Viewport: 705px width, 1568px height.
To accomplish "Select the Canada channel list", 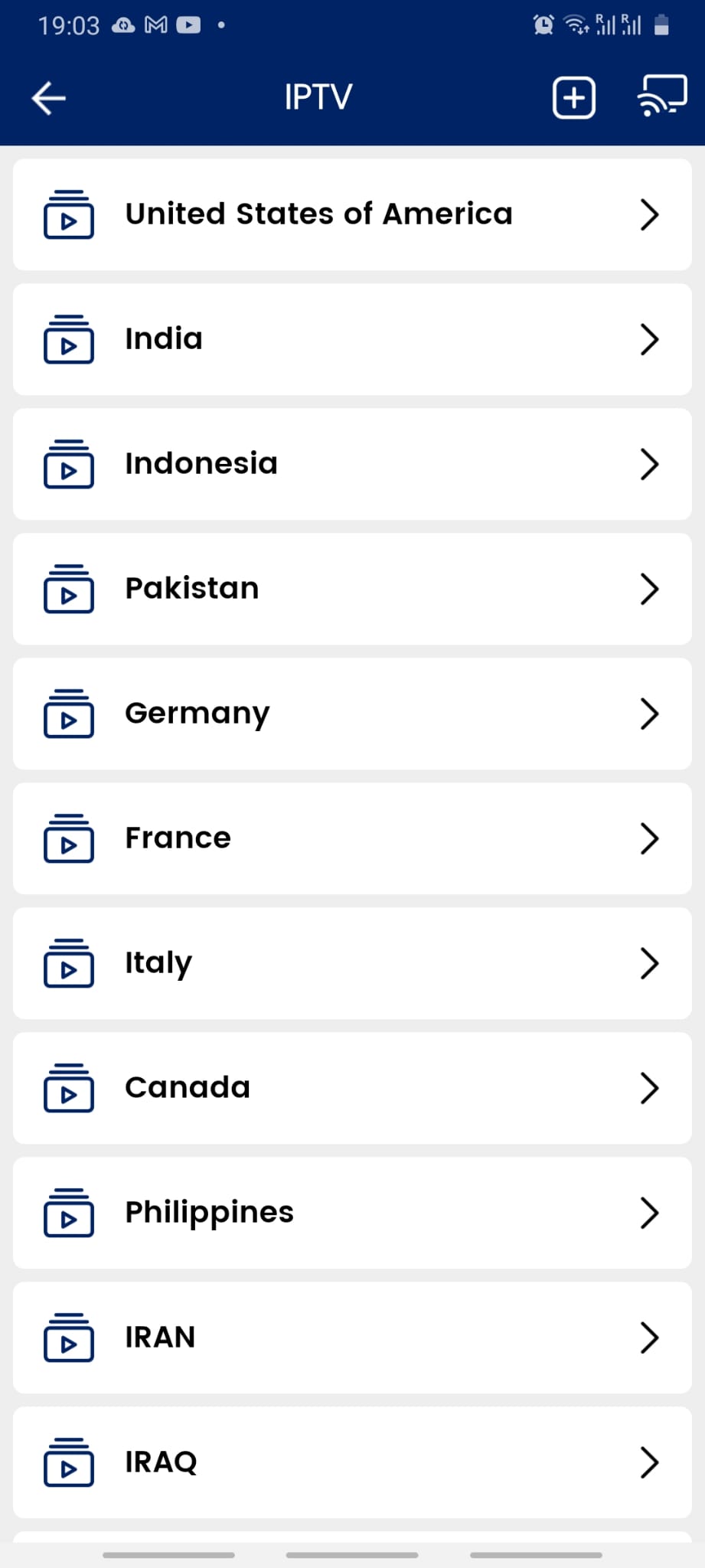I will pos(188,1088).
